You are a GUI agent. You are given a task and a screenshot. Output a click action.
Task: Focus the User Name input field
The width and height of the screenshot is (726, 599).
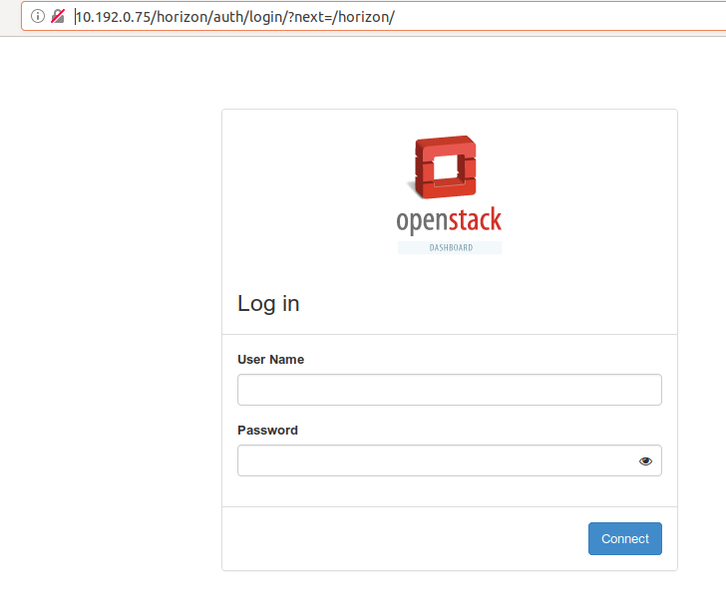(449, 390)
